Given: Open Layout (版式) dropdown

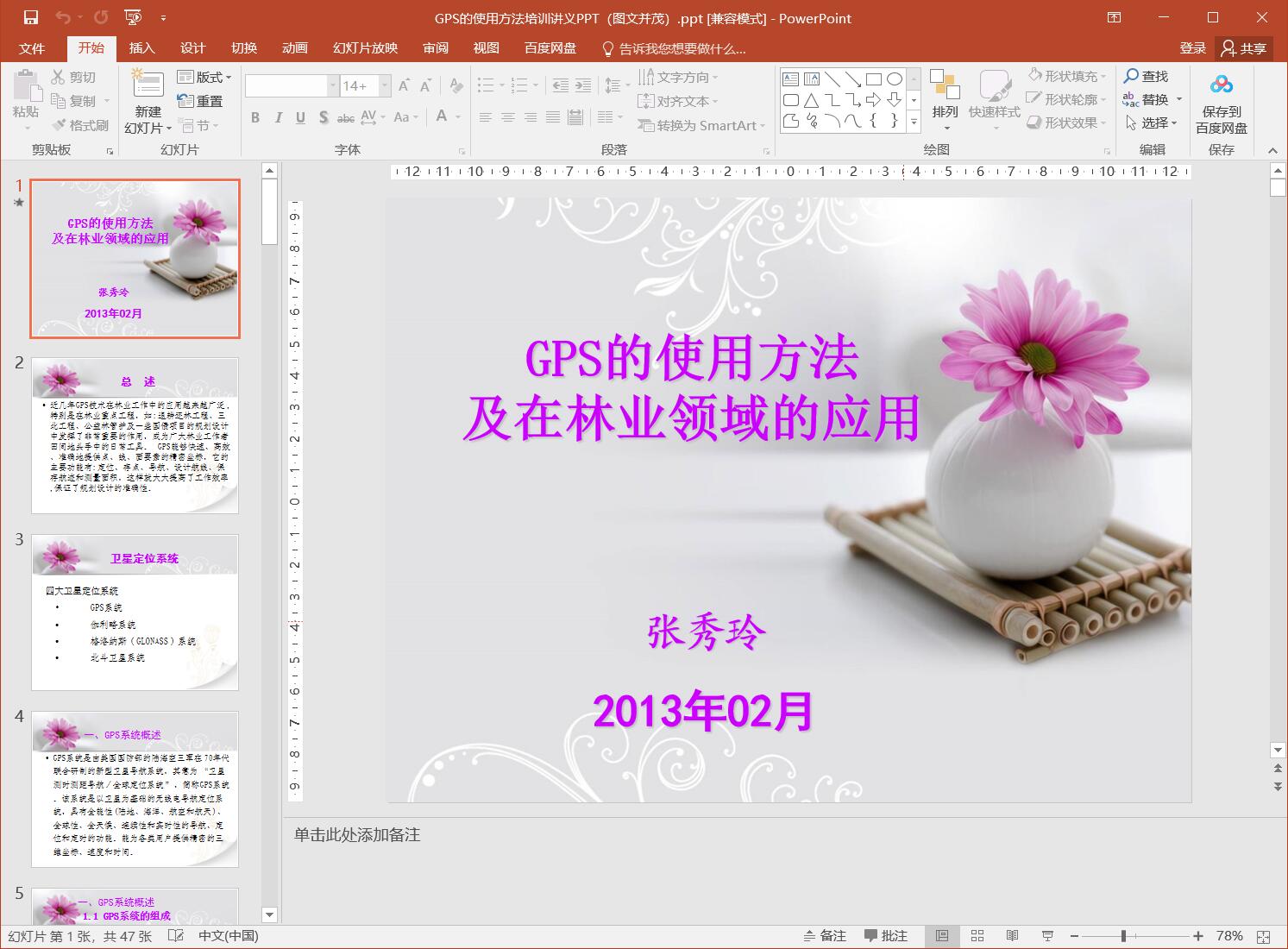Looking at the screenshot, I should [204, 77].
